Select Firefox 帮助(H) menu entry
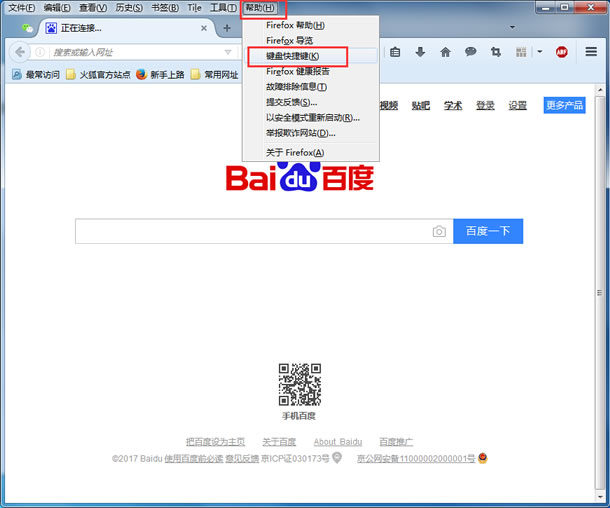 (x=311, y=25)
